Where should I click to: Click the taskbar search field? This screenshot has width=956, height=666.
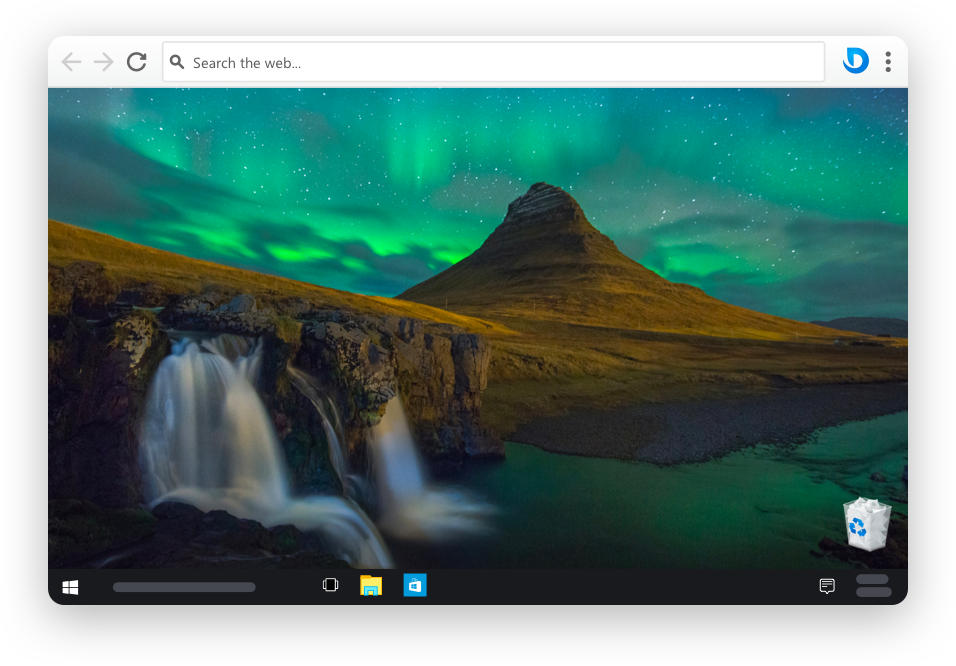[x=184, y=587]
